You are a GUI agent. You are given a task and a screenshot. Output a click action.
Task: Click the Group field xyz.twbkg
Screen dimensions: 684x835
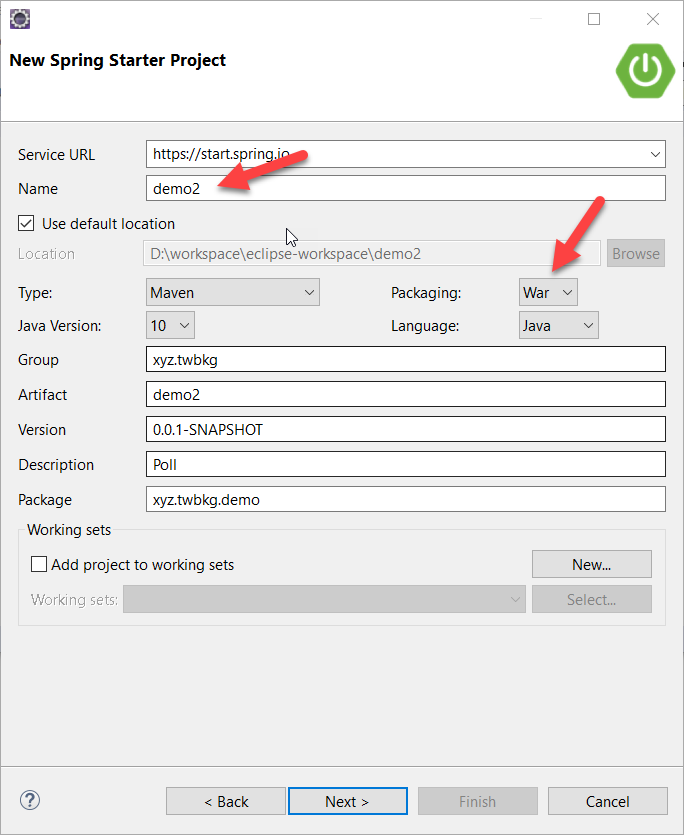[406, 359]
